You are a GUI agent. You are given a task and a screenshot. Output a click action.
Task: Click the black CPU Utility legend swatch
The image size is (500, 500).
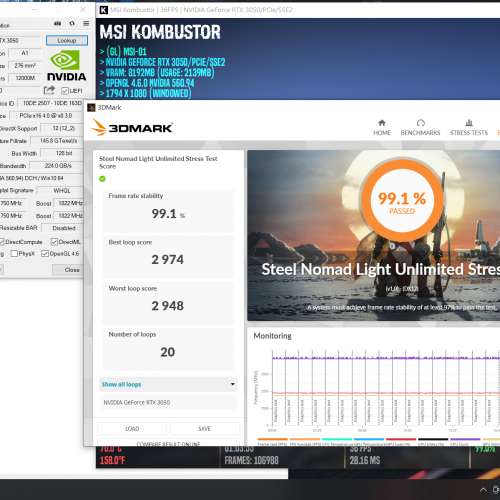pyautogui.click(x=433, y=439)
